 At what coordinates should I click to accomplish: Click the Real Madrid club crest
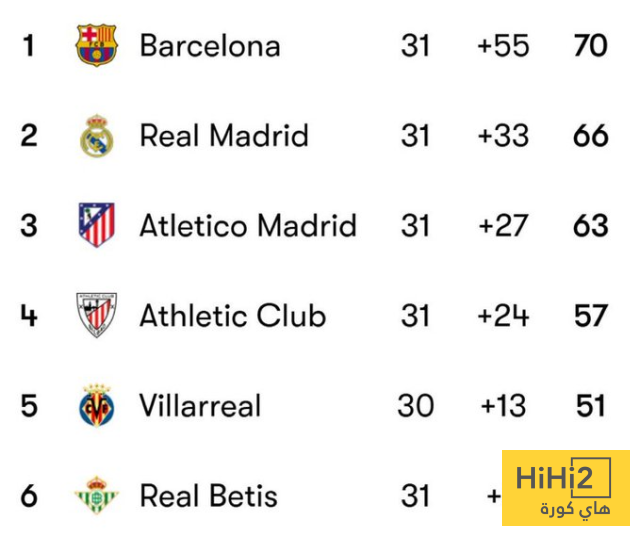[x=96, y=136]
